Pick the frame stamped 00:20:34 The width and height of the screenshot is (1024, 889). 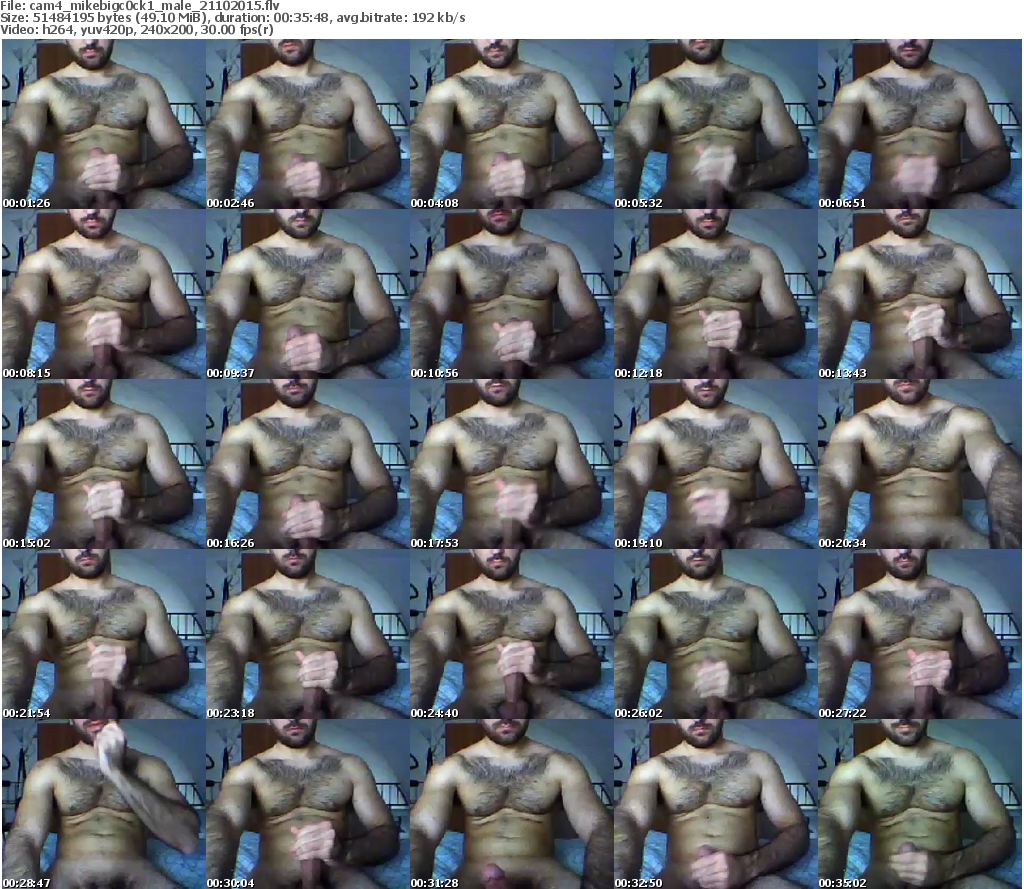(x=920, y=464)
